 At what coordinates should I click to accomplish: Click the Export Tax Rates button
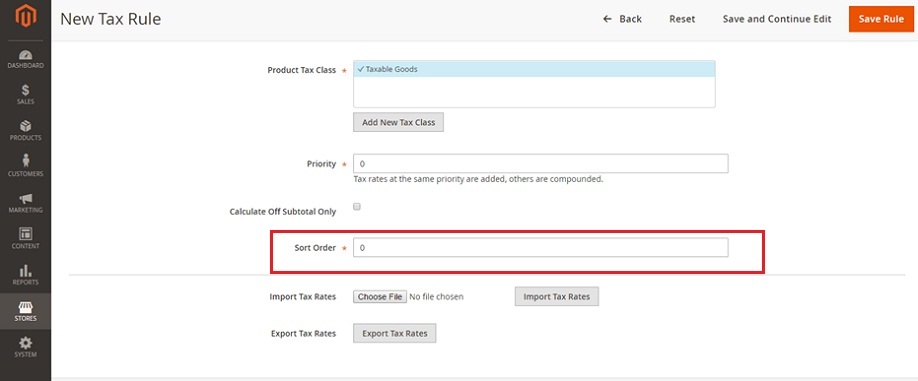click(x=395, y=333)
